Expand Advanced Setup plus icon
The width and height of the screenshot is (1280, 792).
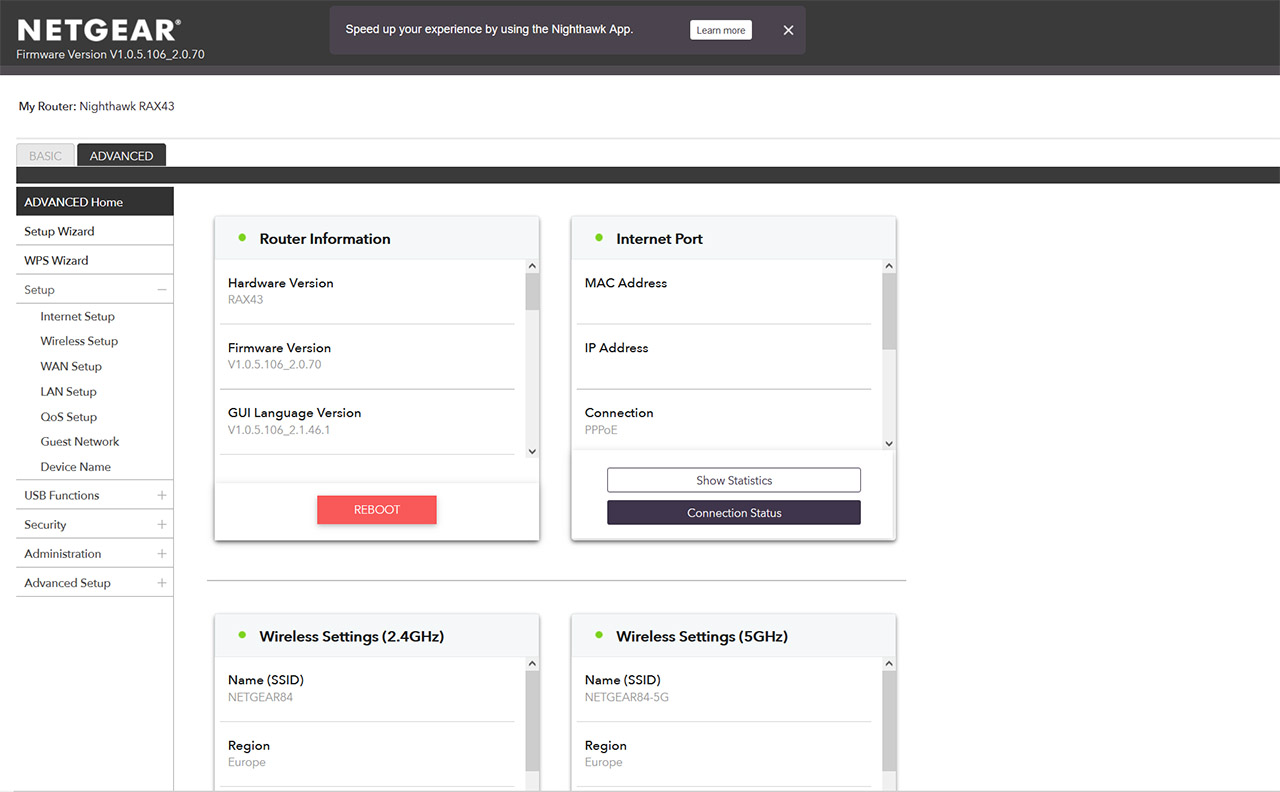pyautogui.click(x=162, y=582)
